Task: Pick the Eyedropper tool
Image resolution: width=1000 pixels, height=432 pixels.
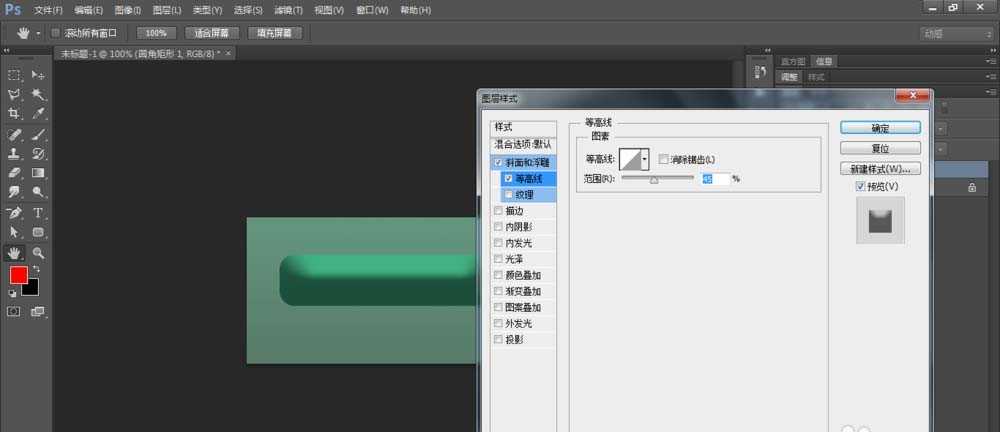Action: 38,114
